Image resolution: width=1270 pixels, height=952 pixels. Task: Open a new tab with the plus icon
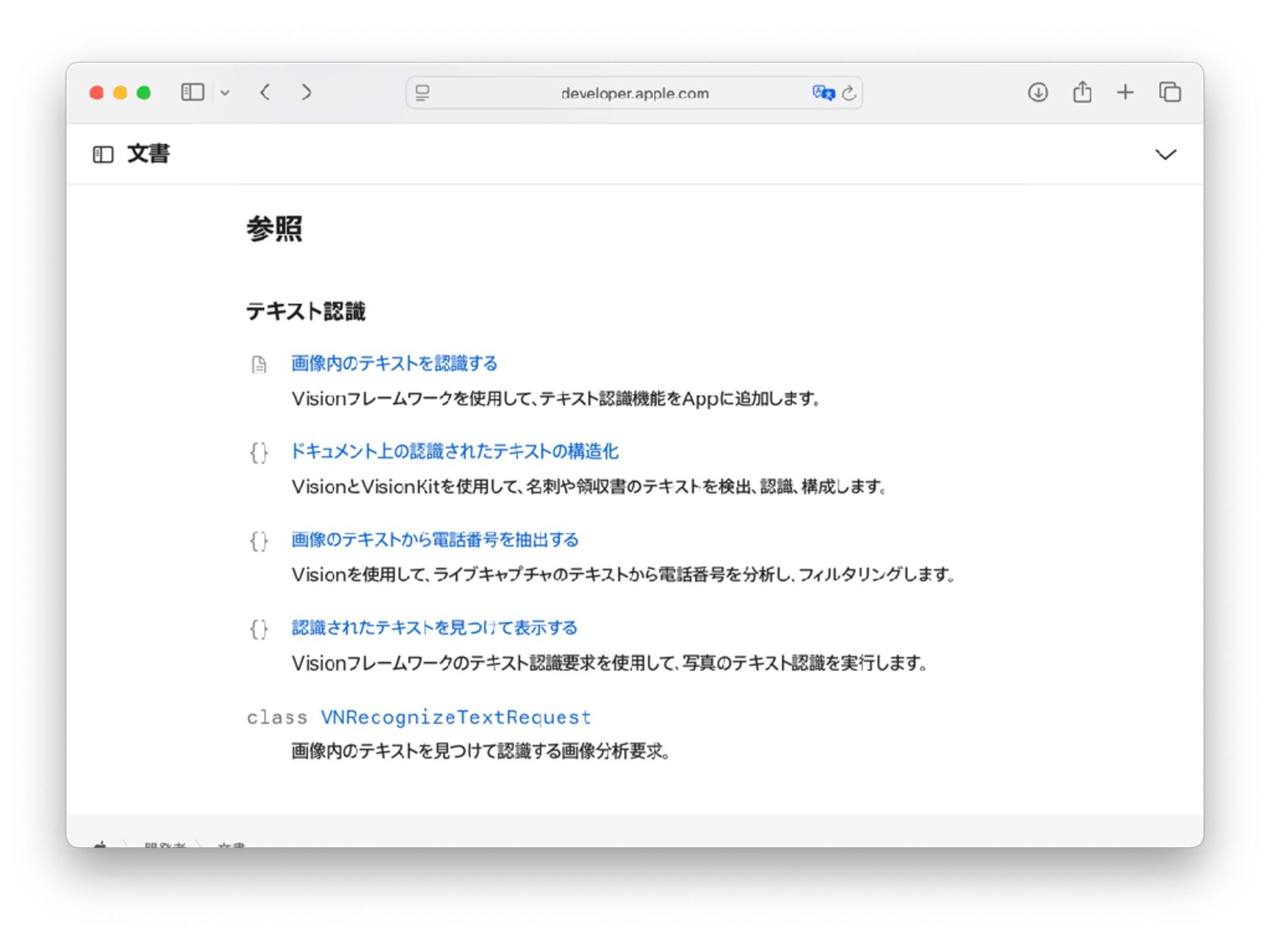1125,92
